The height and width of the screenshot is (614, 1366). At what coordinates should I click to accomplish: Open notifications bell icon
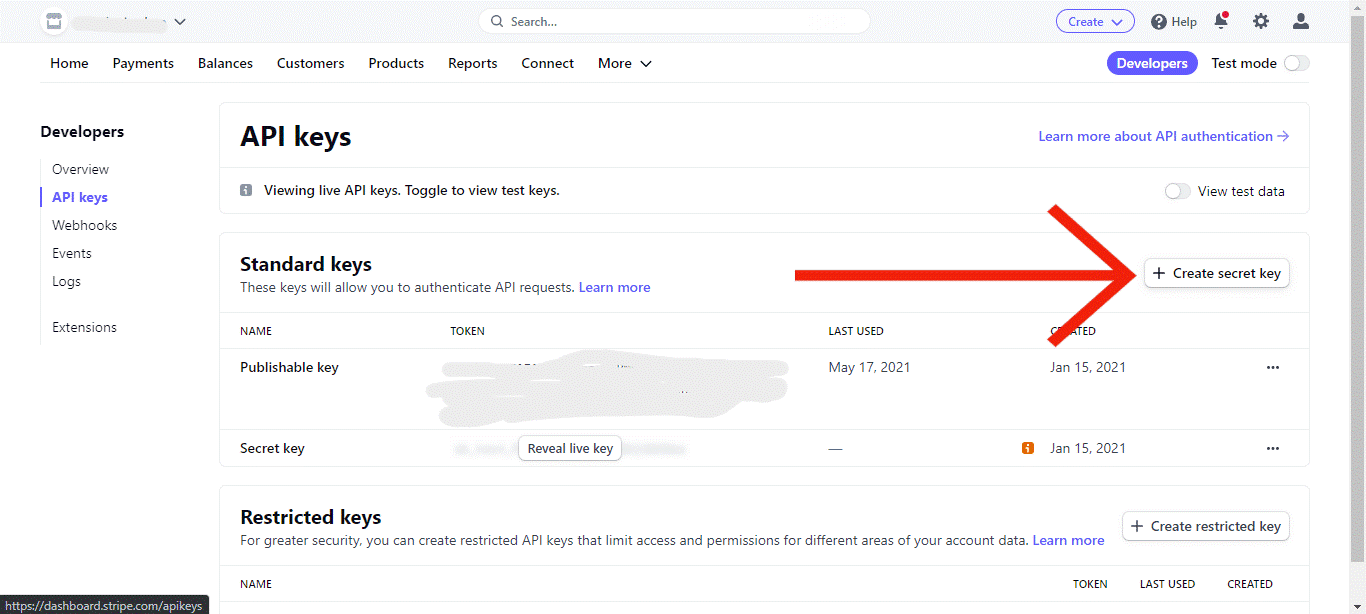[x=1221, y=21]
